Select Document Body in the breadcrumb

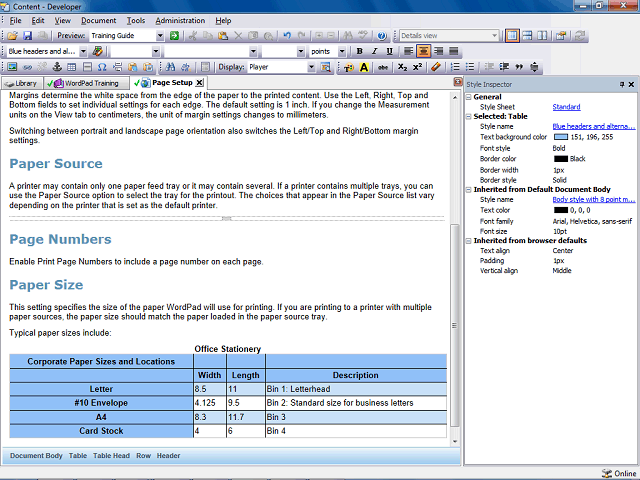(36, 456)
